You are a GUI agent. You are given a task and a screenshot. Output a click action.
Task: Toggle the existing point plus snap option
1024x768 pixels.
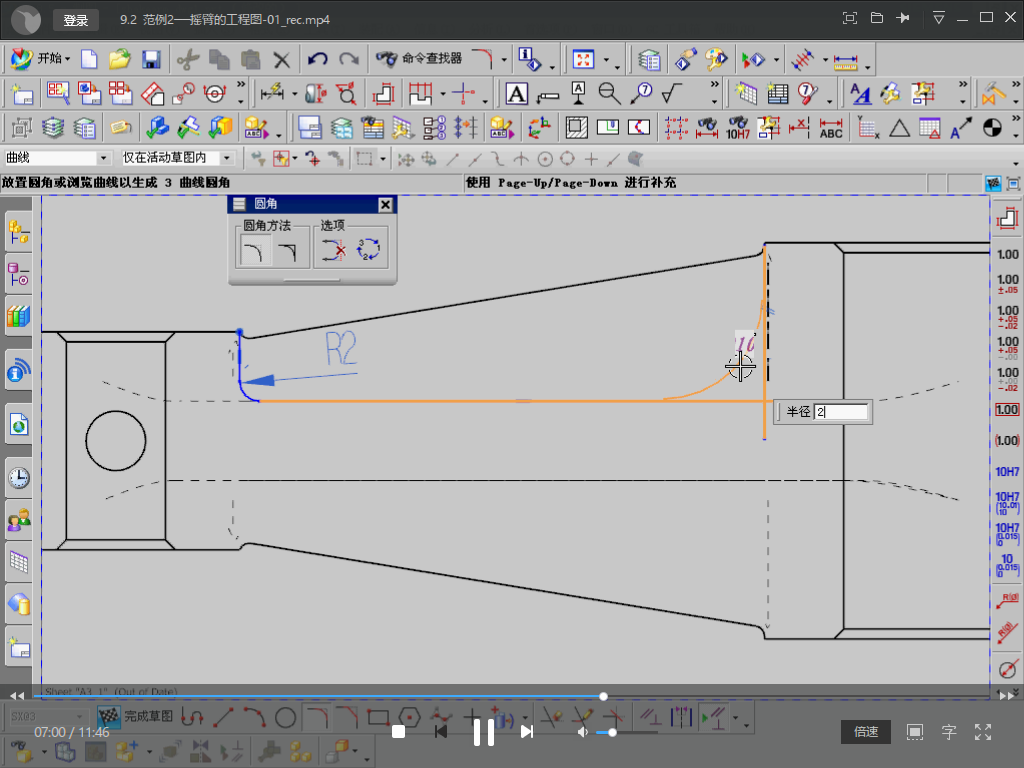590,159
